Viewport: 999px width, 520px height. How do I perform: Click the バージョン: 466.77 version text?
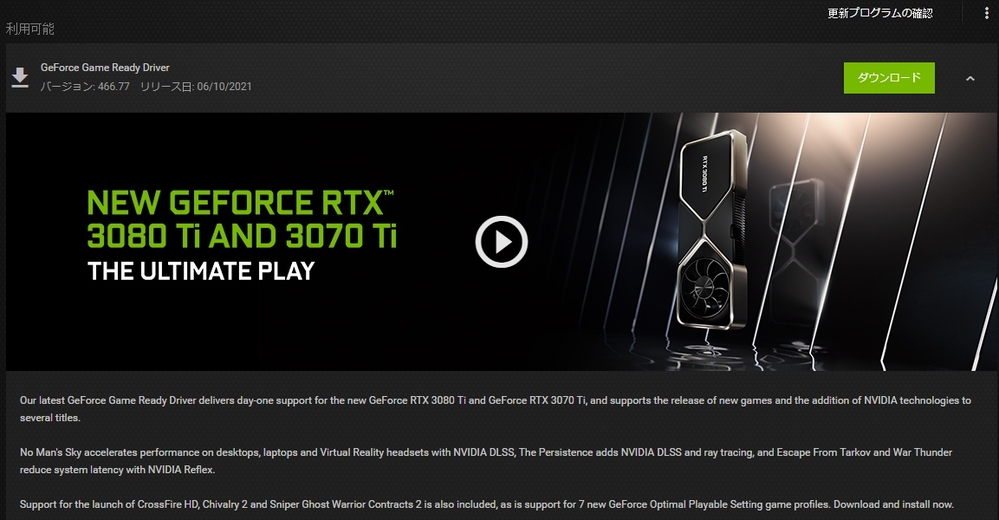(x=85, y=87)
